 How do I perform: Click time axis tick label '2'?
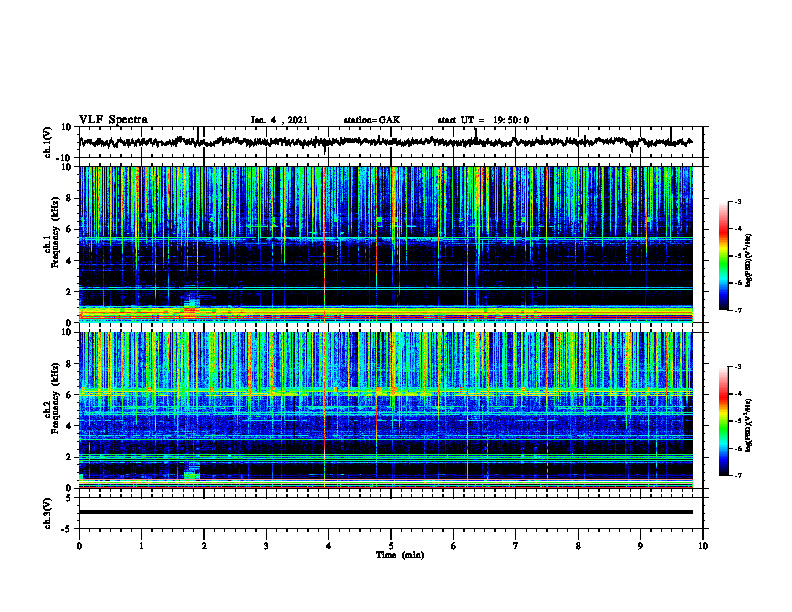[x=204, y=546]
